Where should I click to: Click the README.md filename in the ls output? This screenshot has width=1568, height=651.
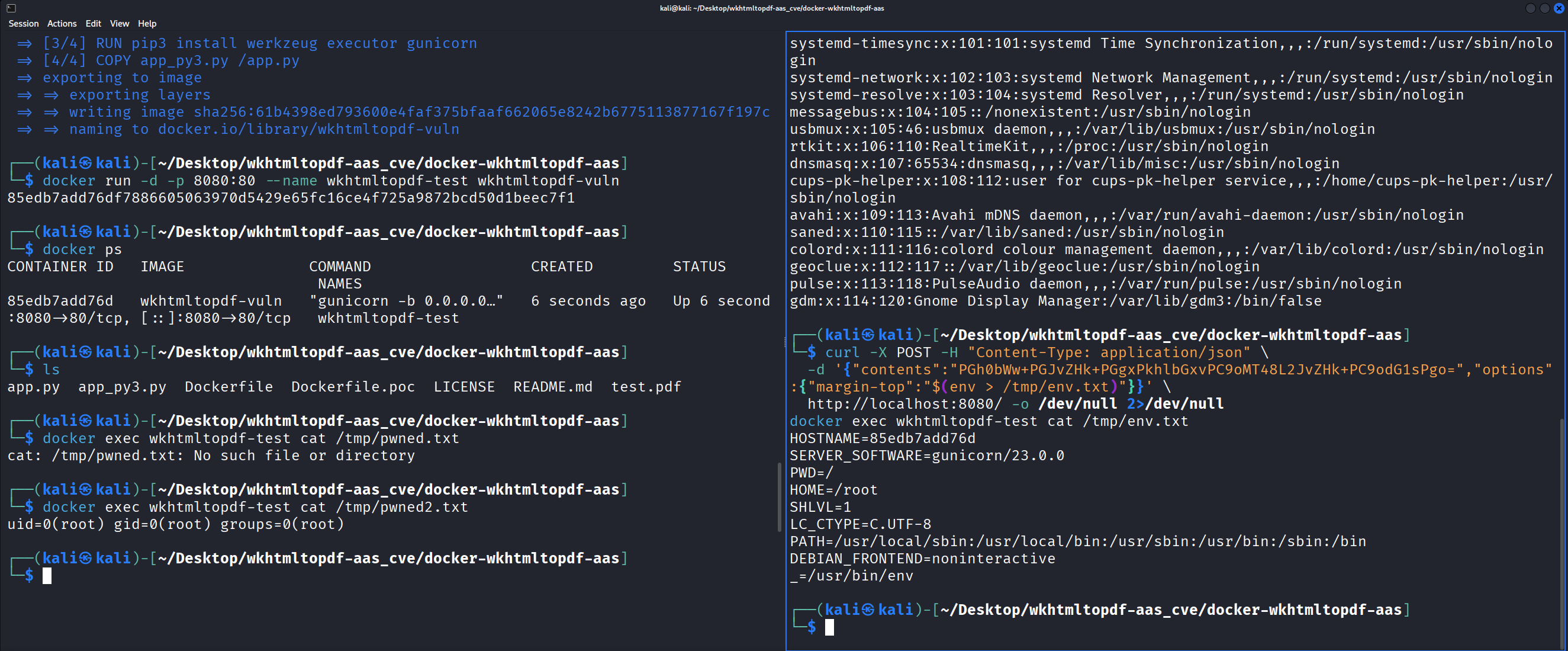(553, 386)
